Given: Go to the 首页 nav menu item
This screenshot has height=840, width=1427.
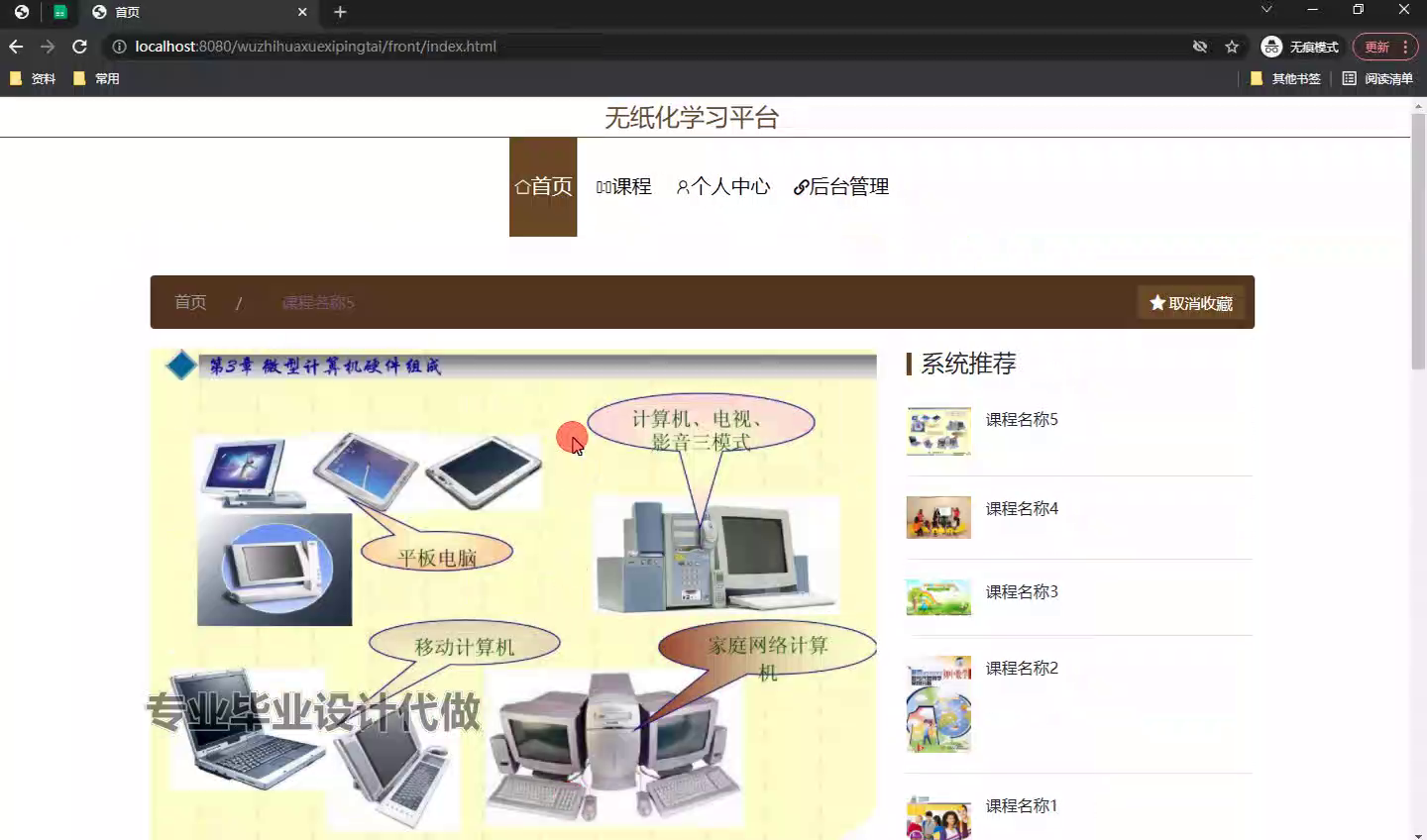Looking at the screenshot, I should tap(543, 186).
